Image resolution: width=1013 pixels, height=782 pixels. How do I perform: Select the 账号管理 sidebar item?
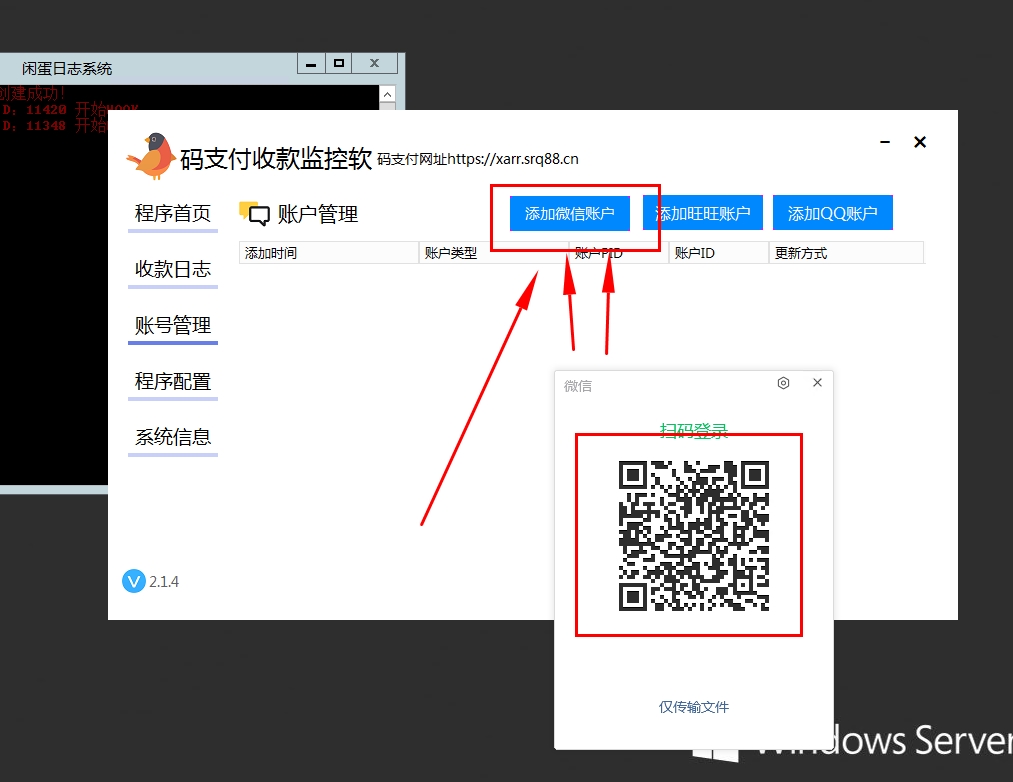pos(173,325)
